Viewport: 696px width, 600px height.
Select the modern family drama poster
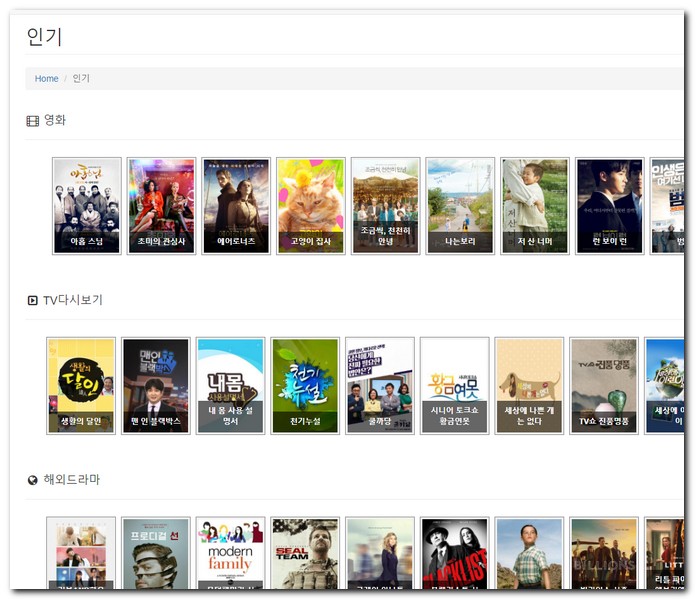pos(230,553)
